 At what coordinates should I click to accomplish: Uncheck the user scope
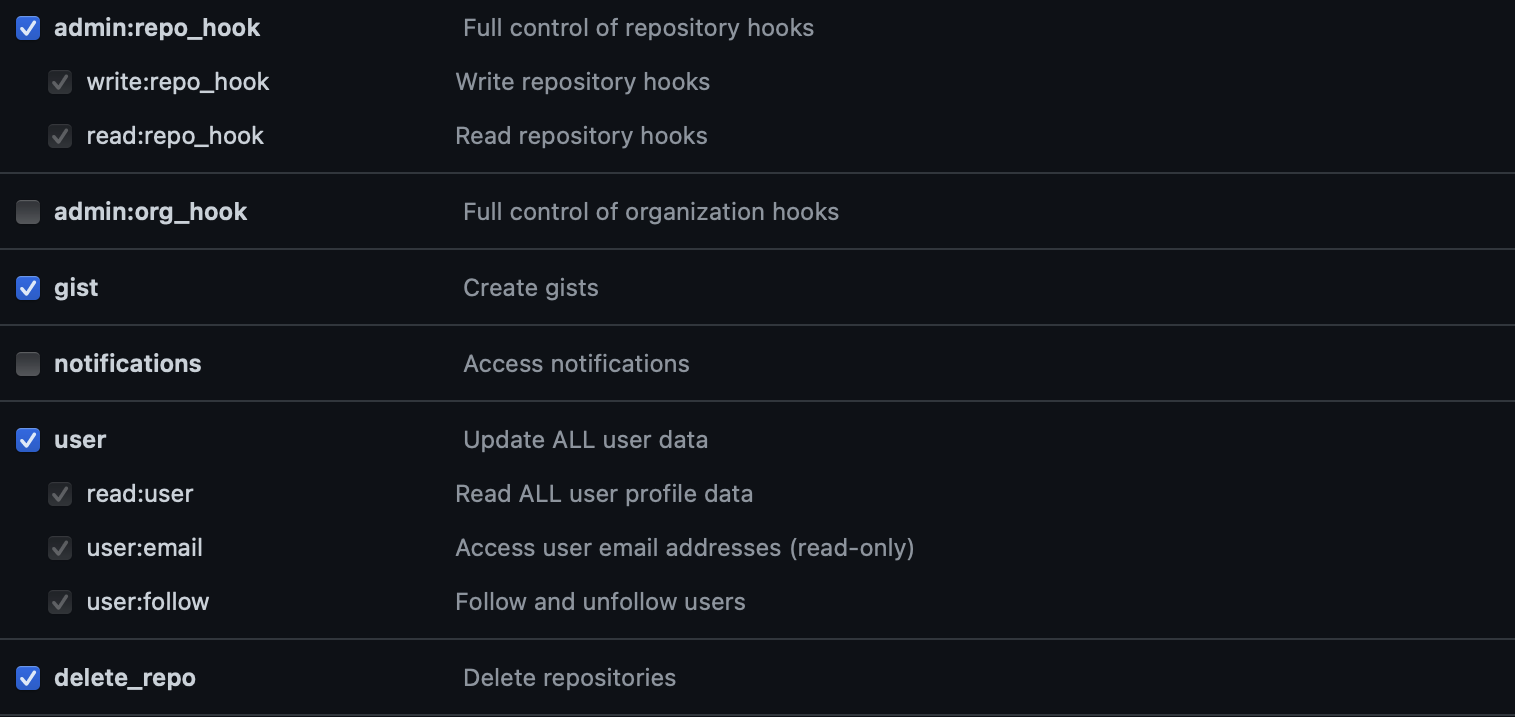click(27, 439)
